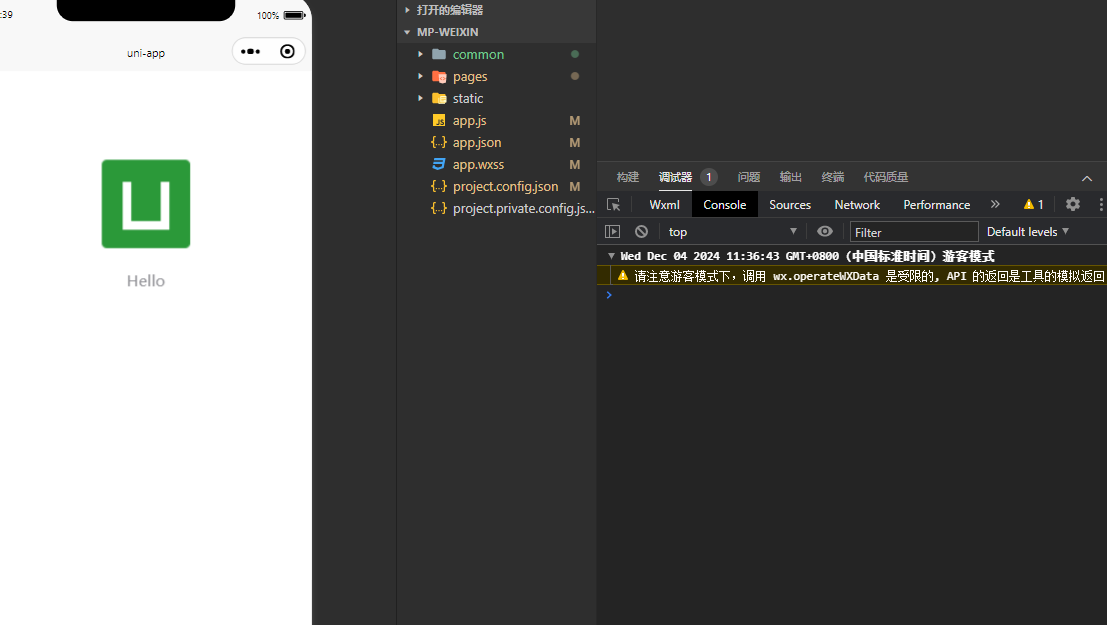1107x625 pixels.
Task: Click the green uni-app logo image
Action: pyautogui.click(x=146, y=204)
